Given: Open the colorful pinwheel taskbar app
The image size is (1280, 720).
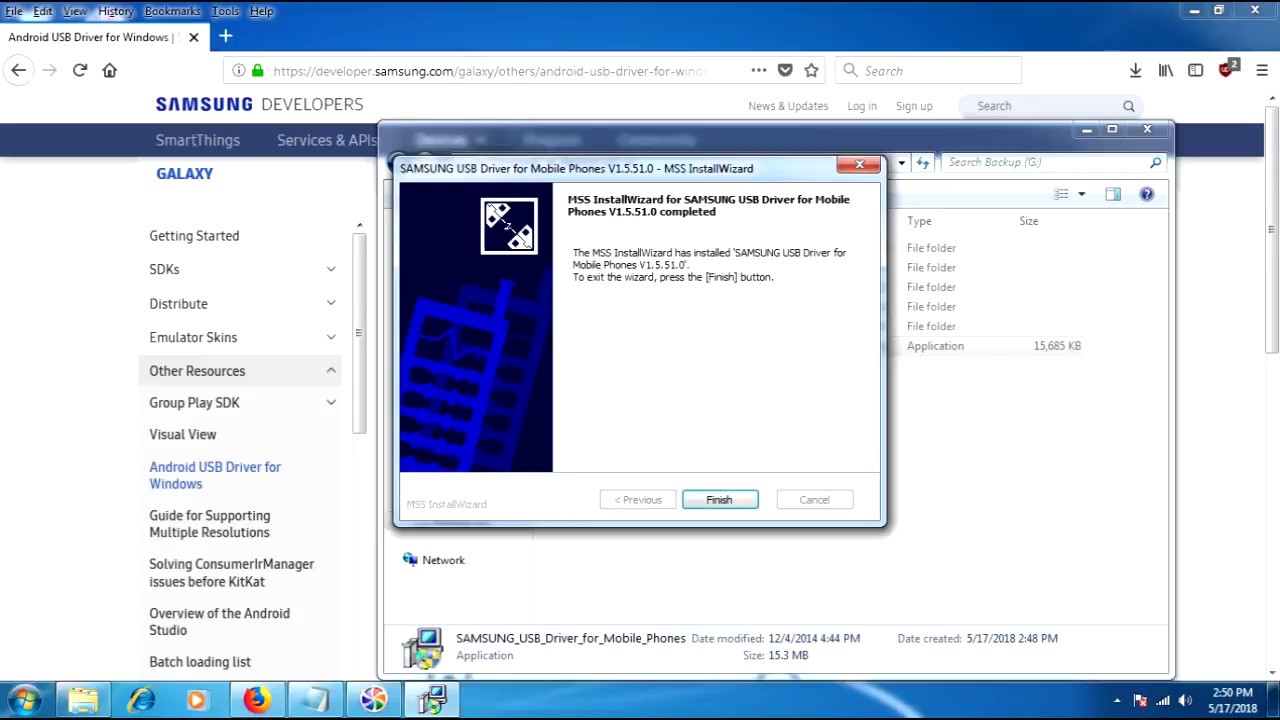Looking at the screenshot, I should [374, 700].
